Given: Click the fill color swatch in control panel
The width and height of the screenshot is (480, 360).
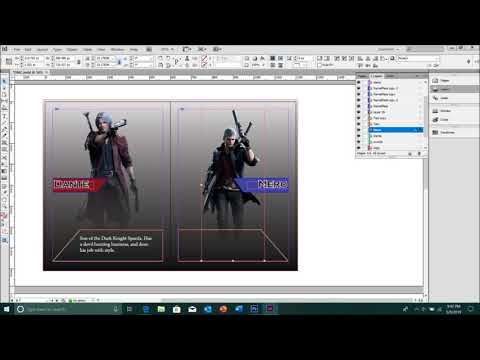Looking at the screenshot, I should (204, 58).
